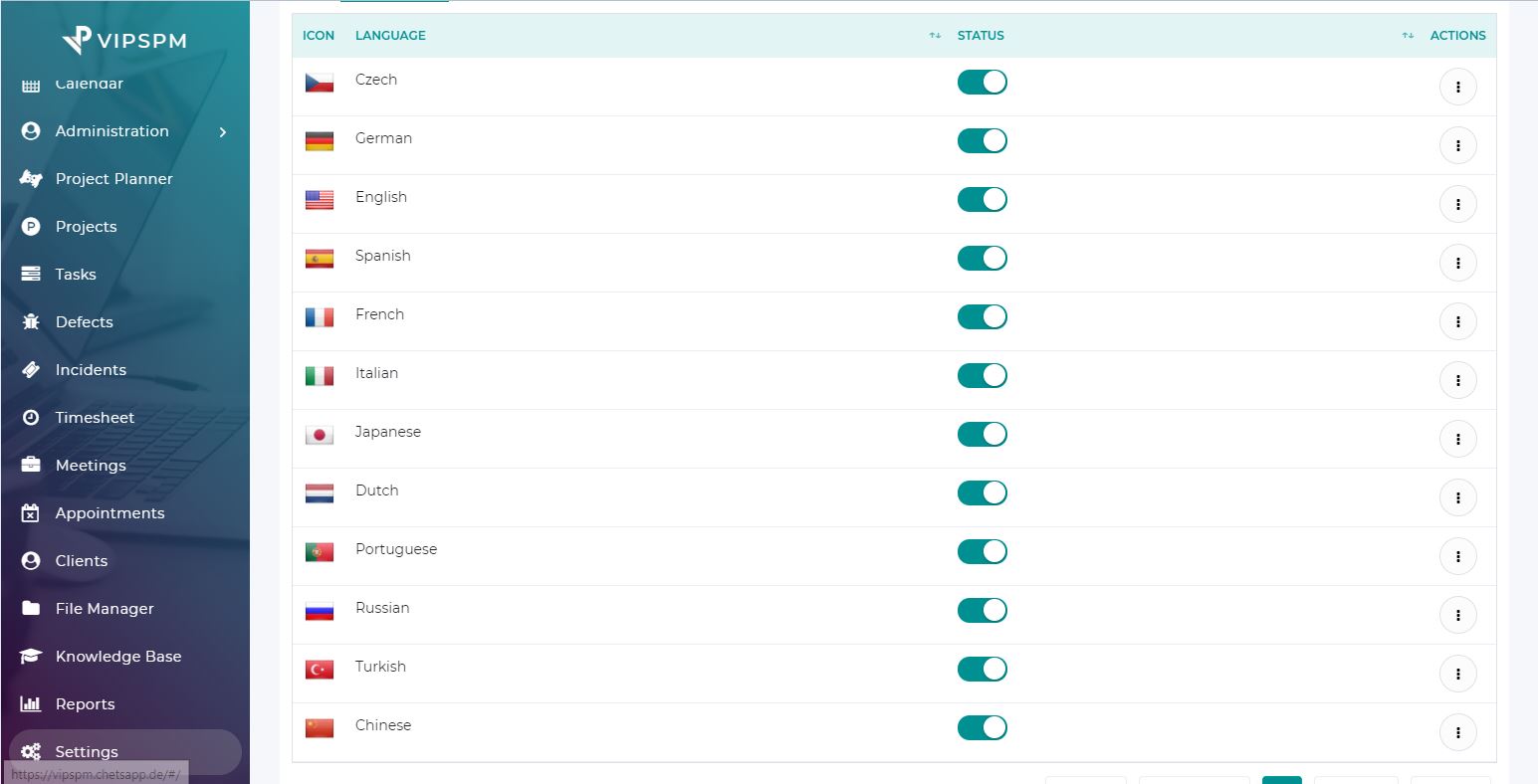
Task: Click the Timesheet clock icon
Action: click(31, 418)
